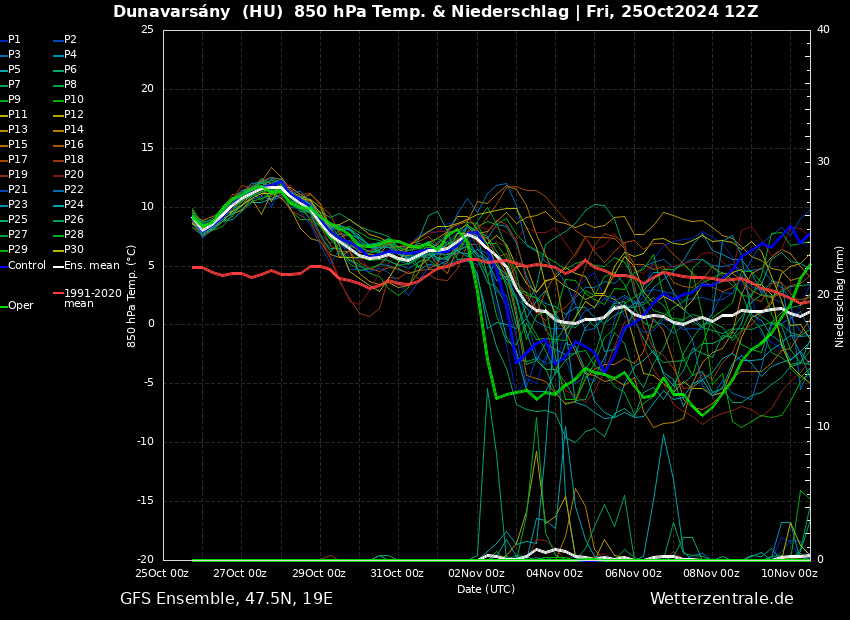This screenshot has height=620, width=850.
Task: Click the 850 hPa Temp. axis label
Action: coord(132,296)
